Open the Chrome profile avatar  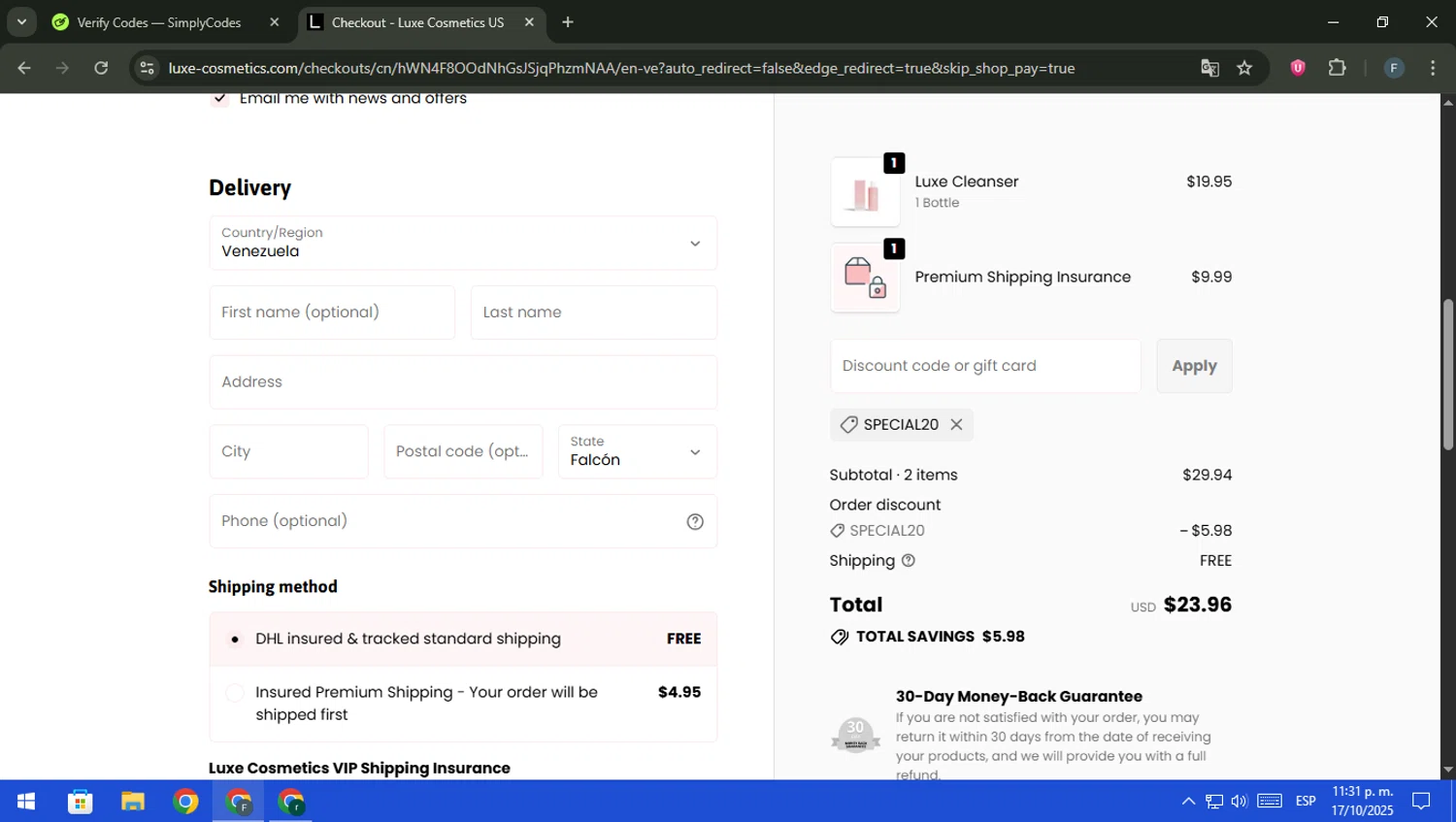click(x=1394, y=68)
